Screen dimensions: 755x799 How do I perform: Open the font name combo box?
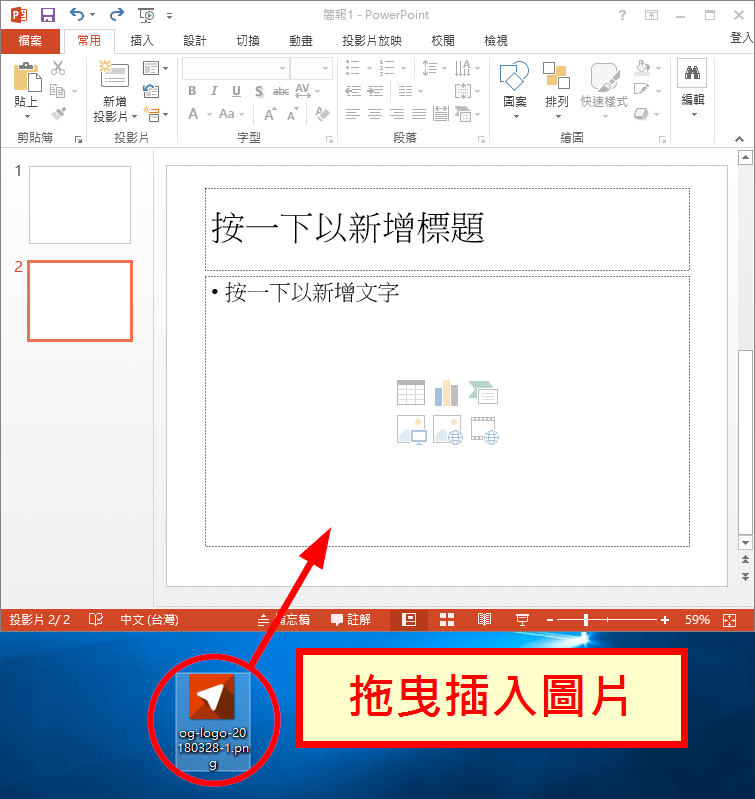click(236, 68)
